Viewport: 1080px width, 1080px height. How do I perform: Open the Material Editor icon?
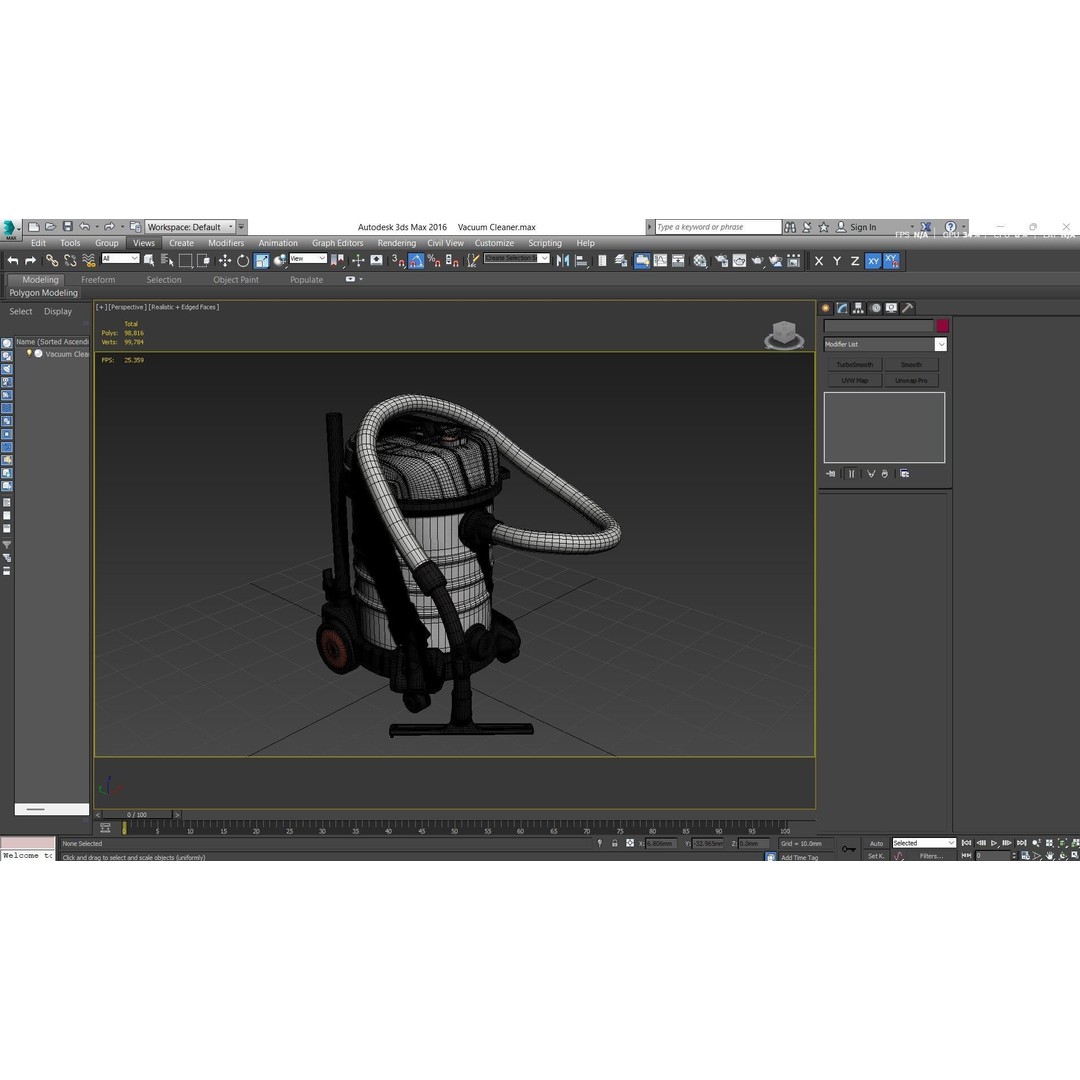click(700, 261)
